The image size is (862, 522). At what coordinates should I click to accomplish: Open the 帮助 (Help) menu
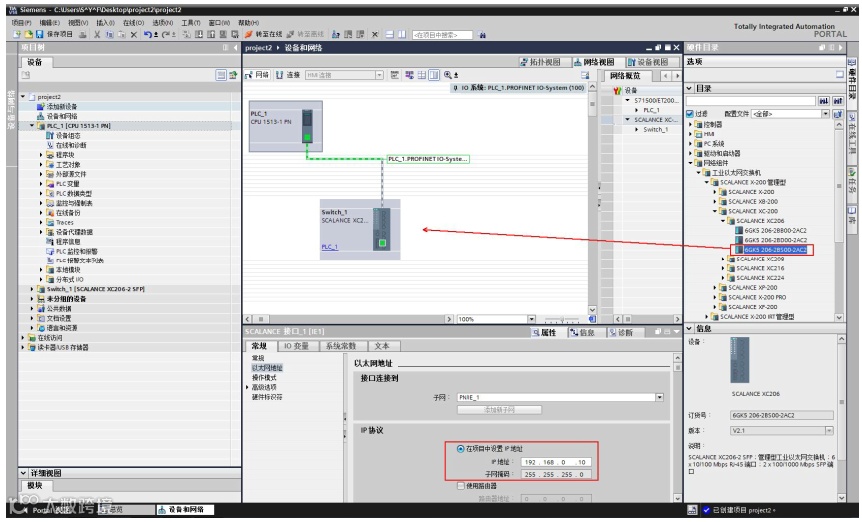[x=248, y=23]
